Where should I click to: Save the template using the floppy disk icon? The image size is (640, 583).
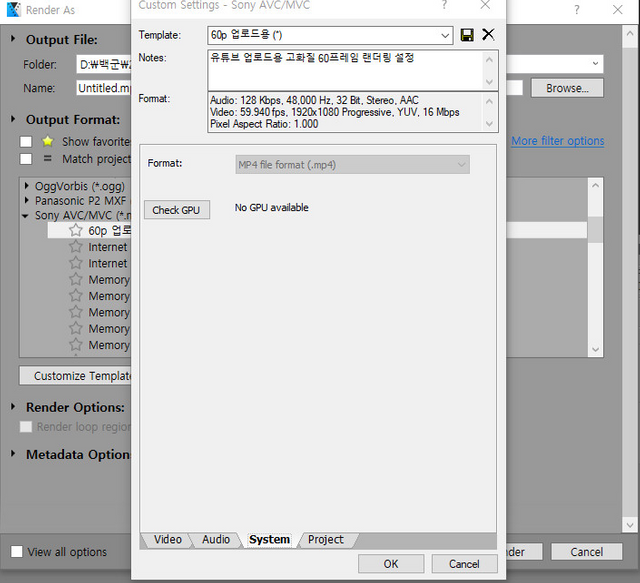[x=467, y=35]
